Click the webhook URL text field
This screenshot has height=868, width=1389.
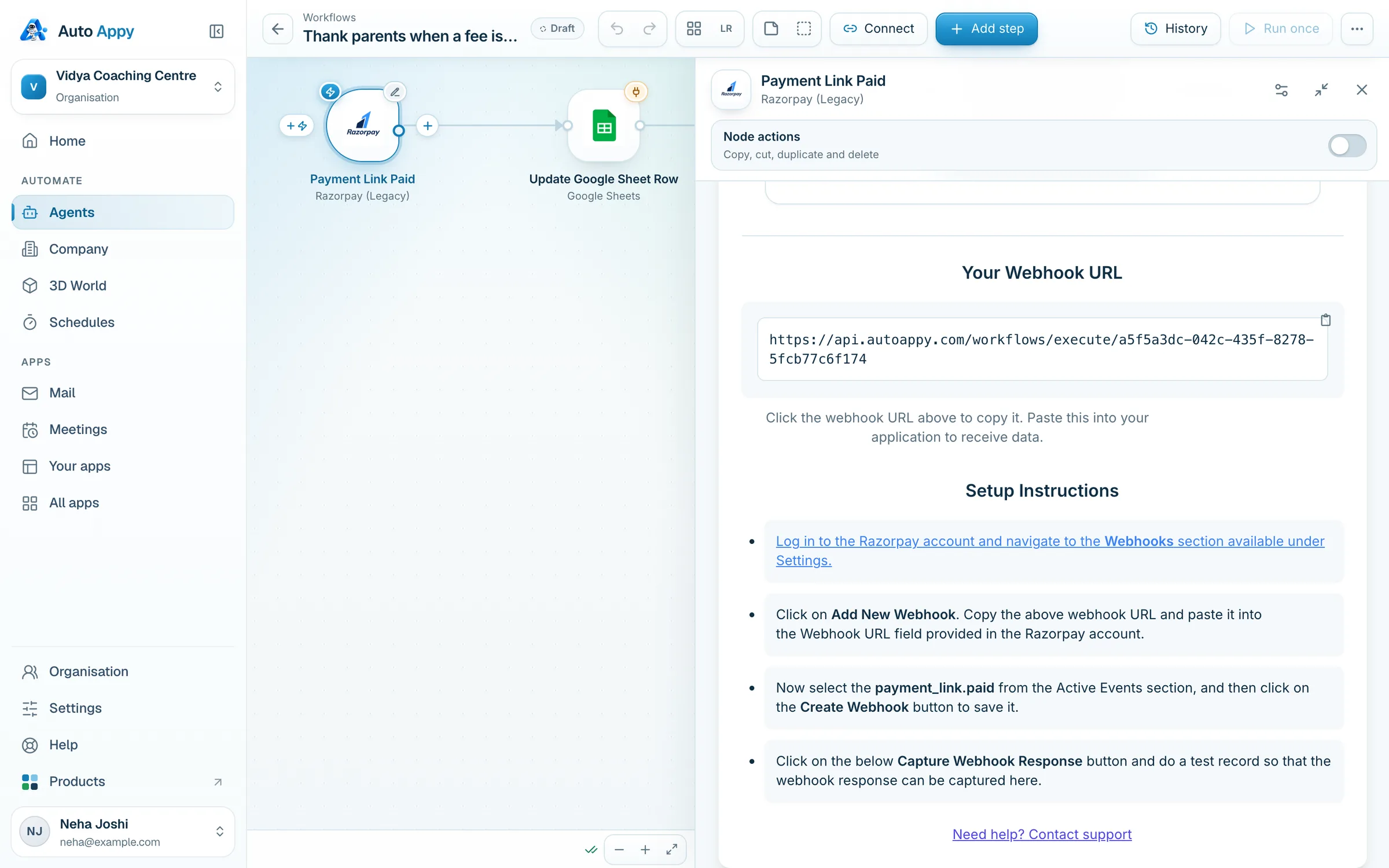(x=1042, y=349)
